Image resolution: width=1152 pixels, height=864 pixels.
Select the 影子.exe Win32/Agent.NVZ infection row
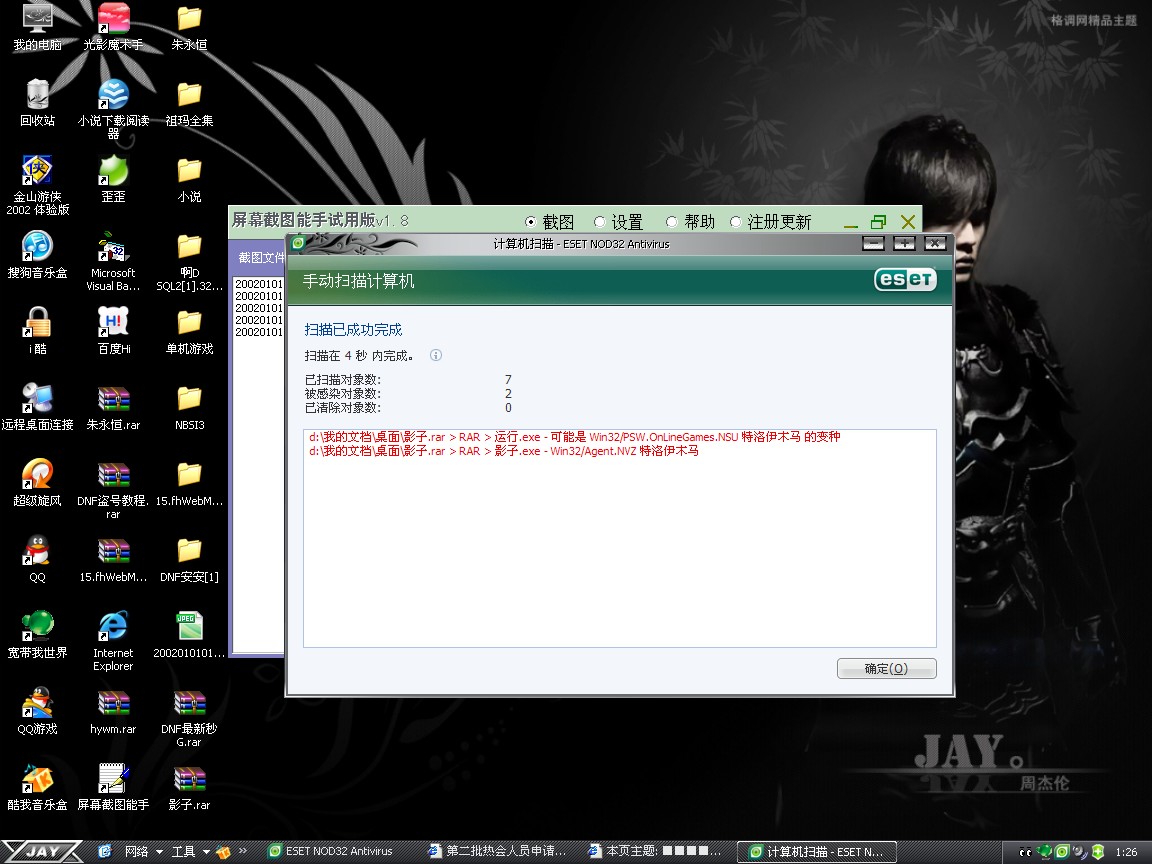pos(504,451)
